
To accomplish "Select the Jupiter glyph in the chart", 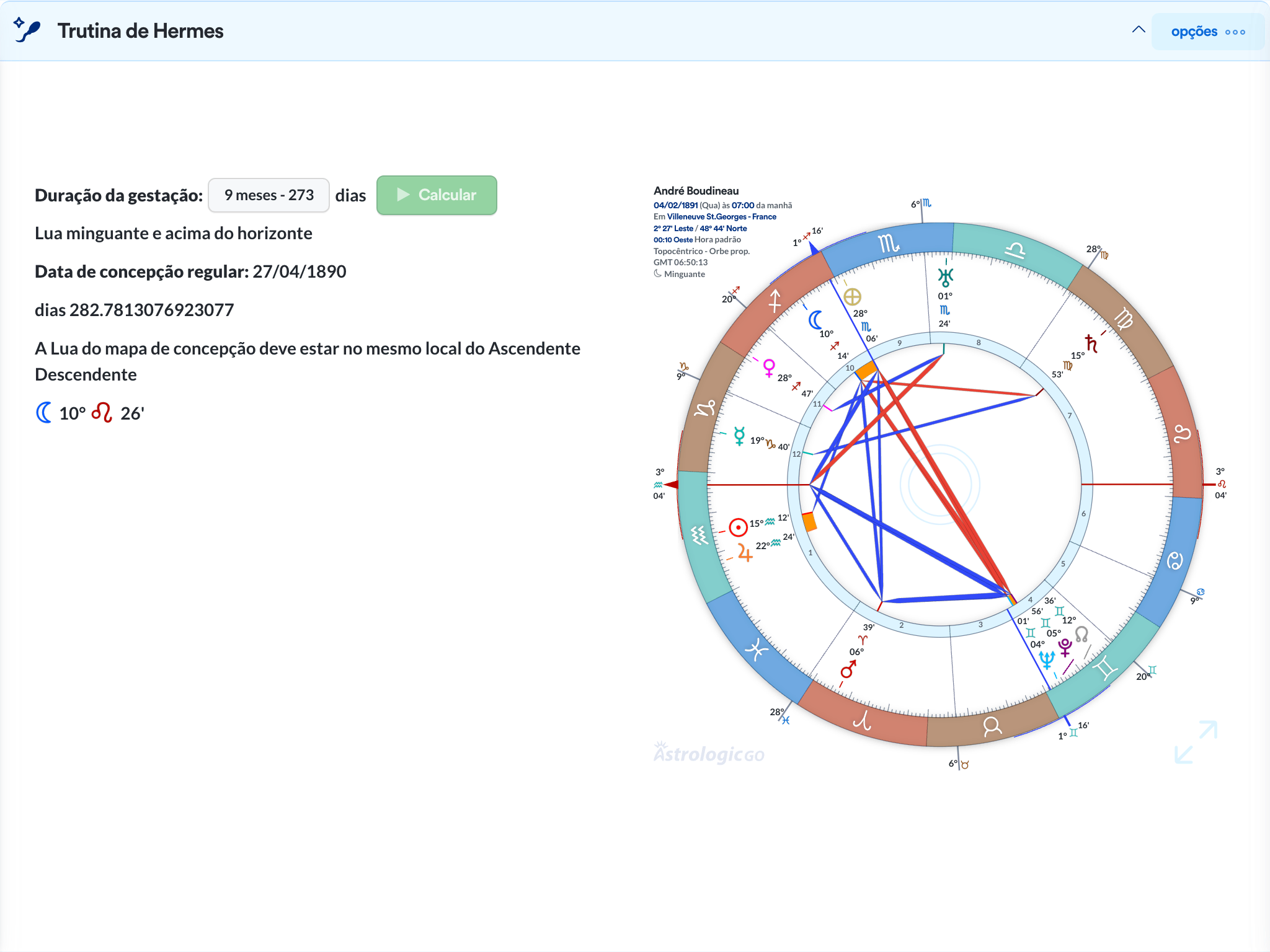I will pos(745,552).
